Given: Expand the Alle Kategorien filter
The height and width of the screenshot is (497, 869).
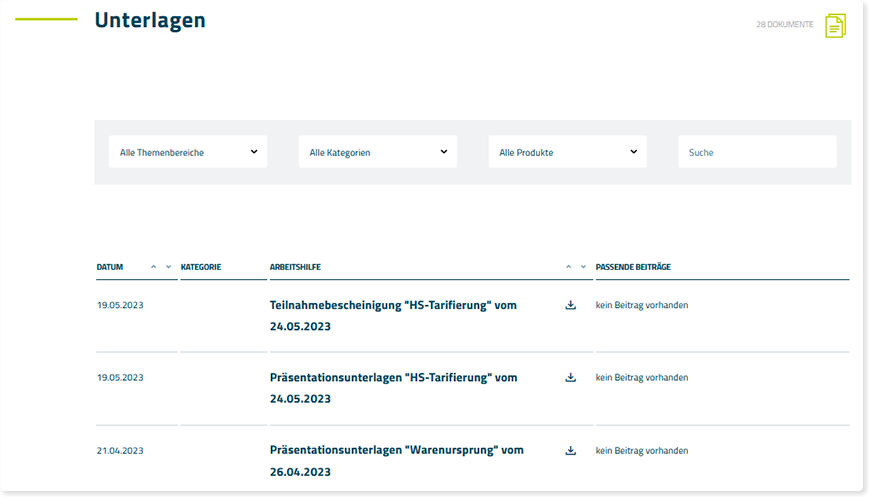Looking at the screenshot, I should [378, 152].
